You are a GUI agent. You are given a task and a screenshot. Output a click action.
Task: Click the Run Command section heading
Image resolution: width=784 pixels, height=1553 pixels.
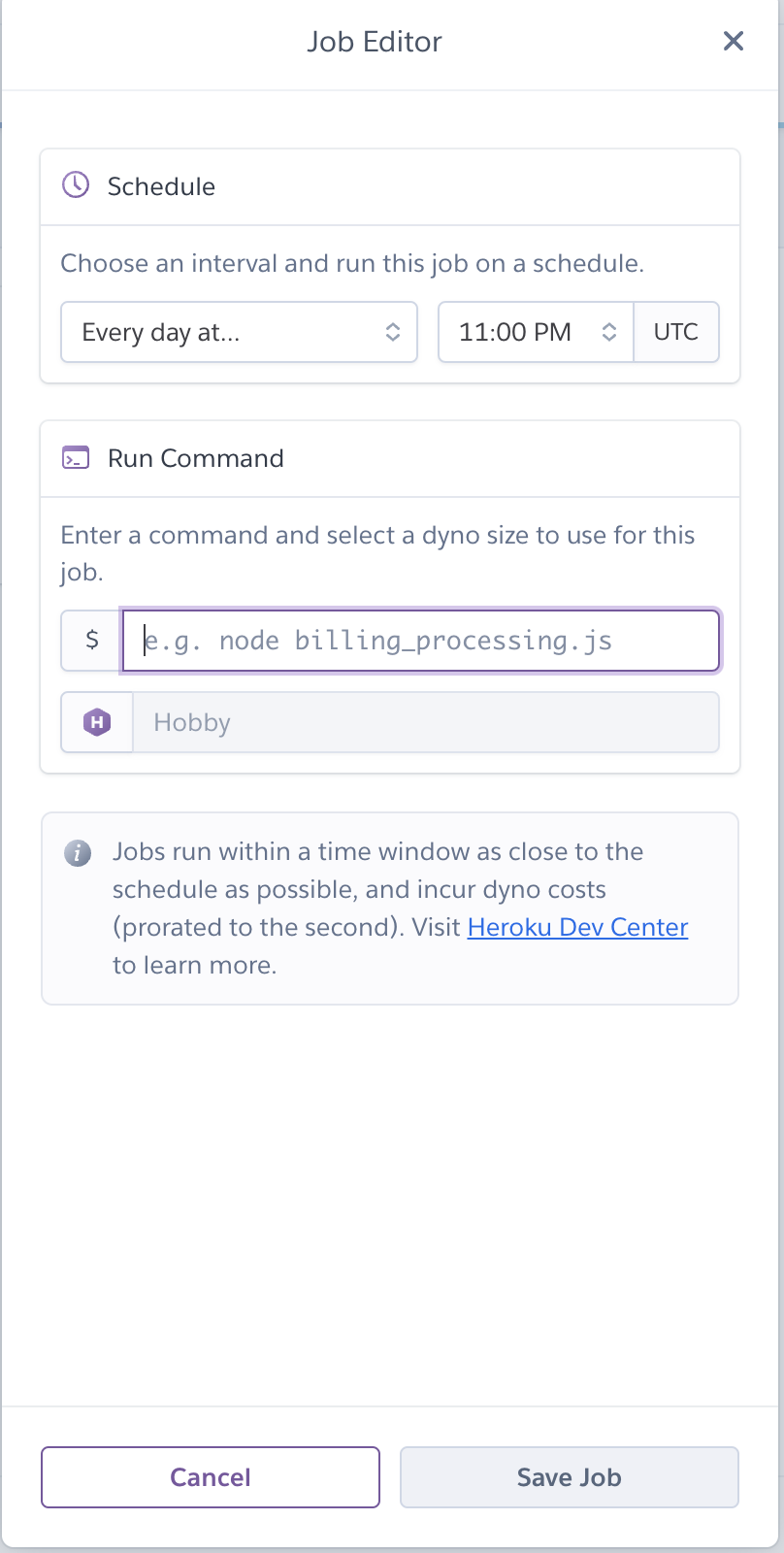click(x=195, y=458)
